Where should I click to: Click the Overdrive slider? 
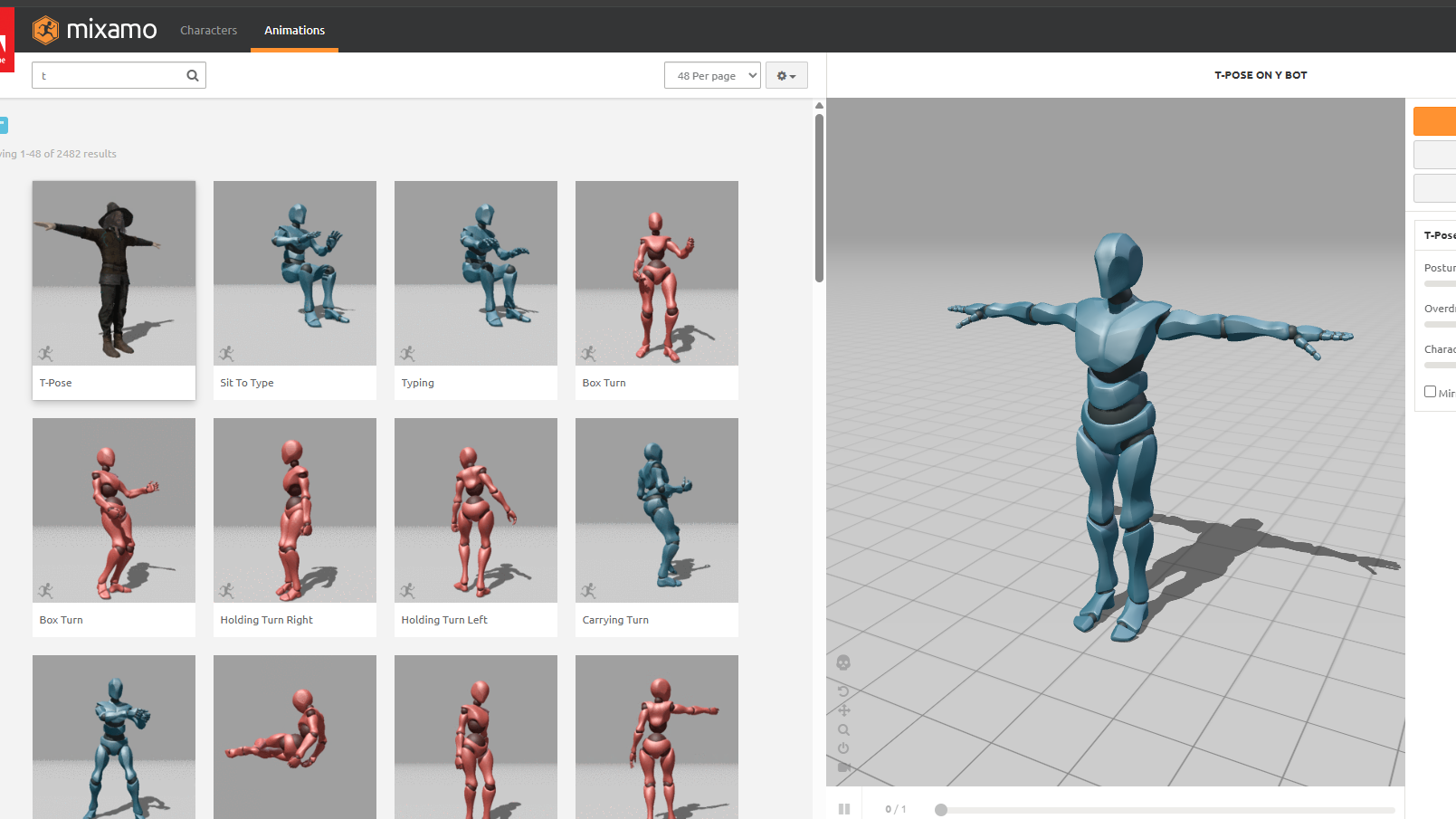point(1440,325)
